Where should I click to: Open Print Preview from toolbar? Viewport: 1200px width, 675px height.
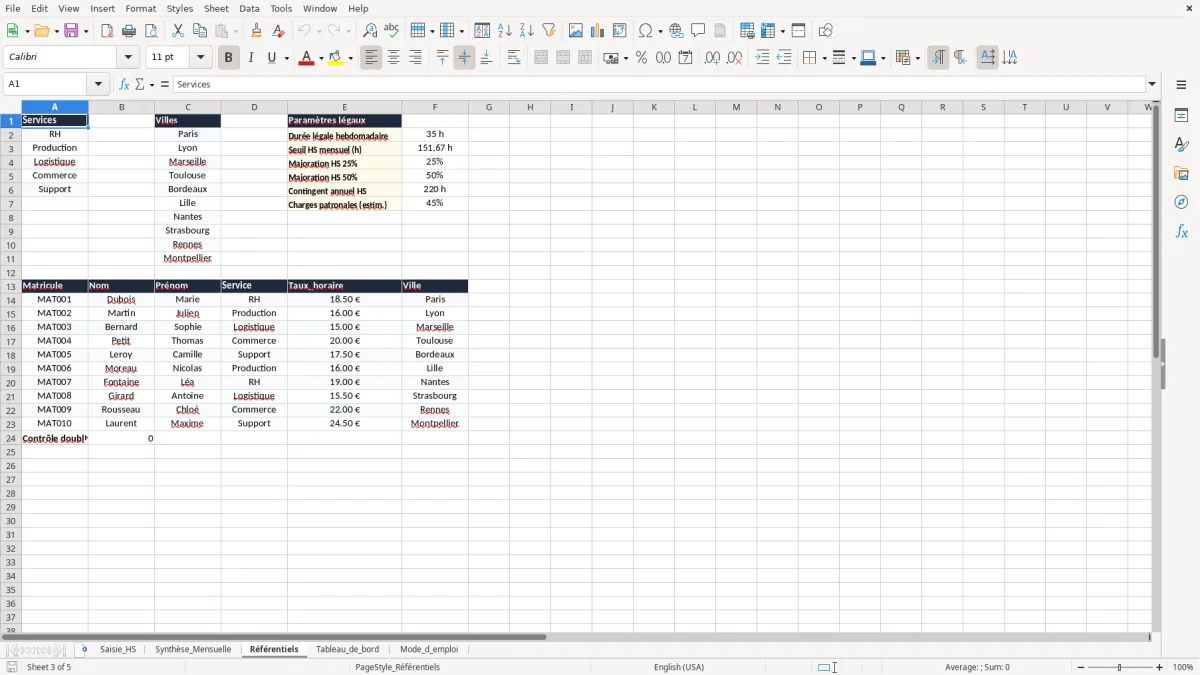pyautogui.click(x=151, y=31)
